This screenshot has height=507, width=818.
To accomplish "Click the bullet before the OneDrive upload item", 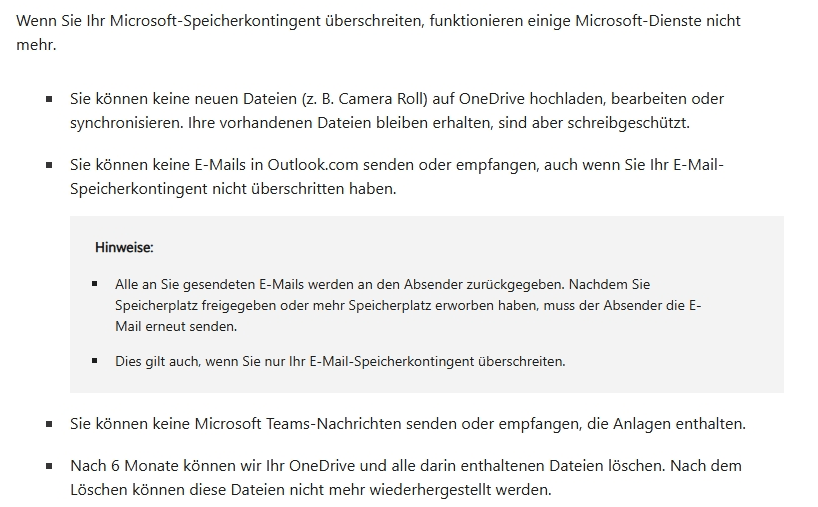I will [49, 99].
